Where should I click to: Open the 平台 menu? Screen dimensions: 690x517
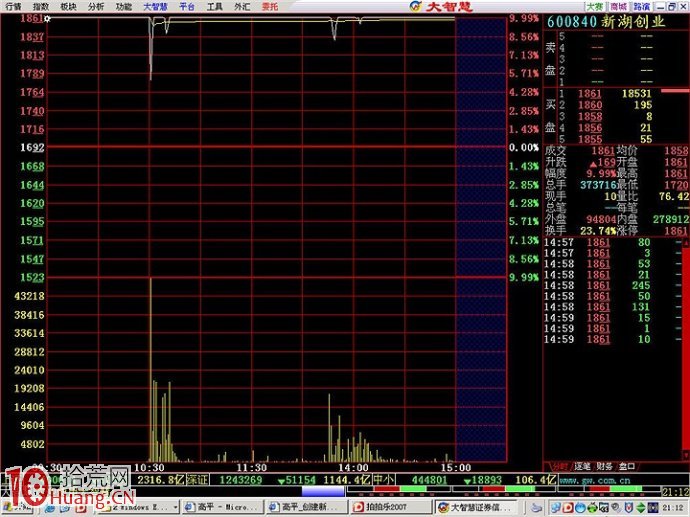(x=187, y=6)
